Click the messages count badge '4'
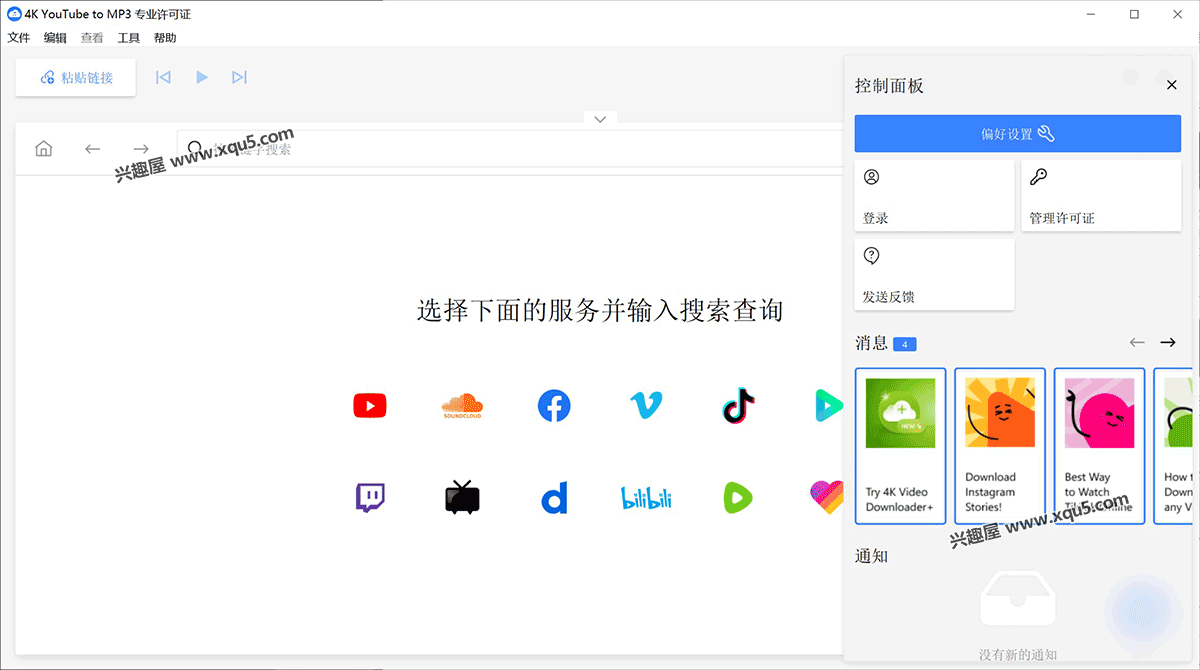Image resolution: width=1200 pixels, height=670 pixels. [905, 344]
